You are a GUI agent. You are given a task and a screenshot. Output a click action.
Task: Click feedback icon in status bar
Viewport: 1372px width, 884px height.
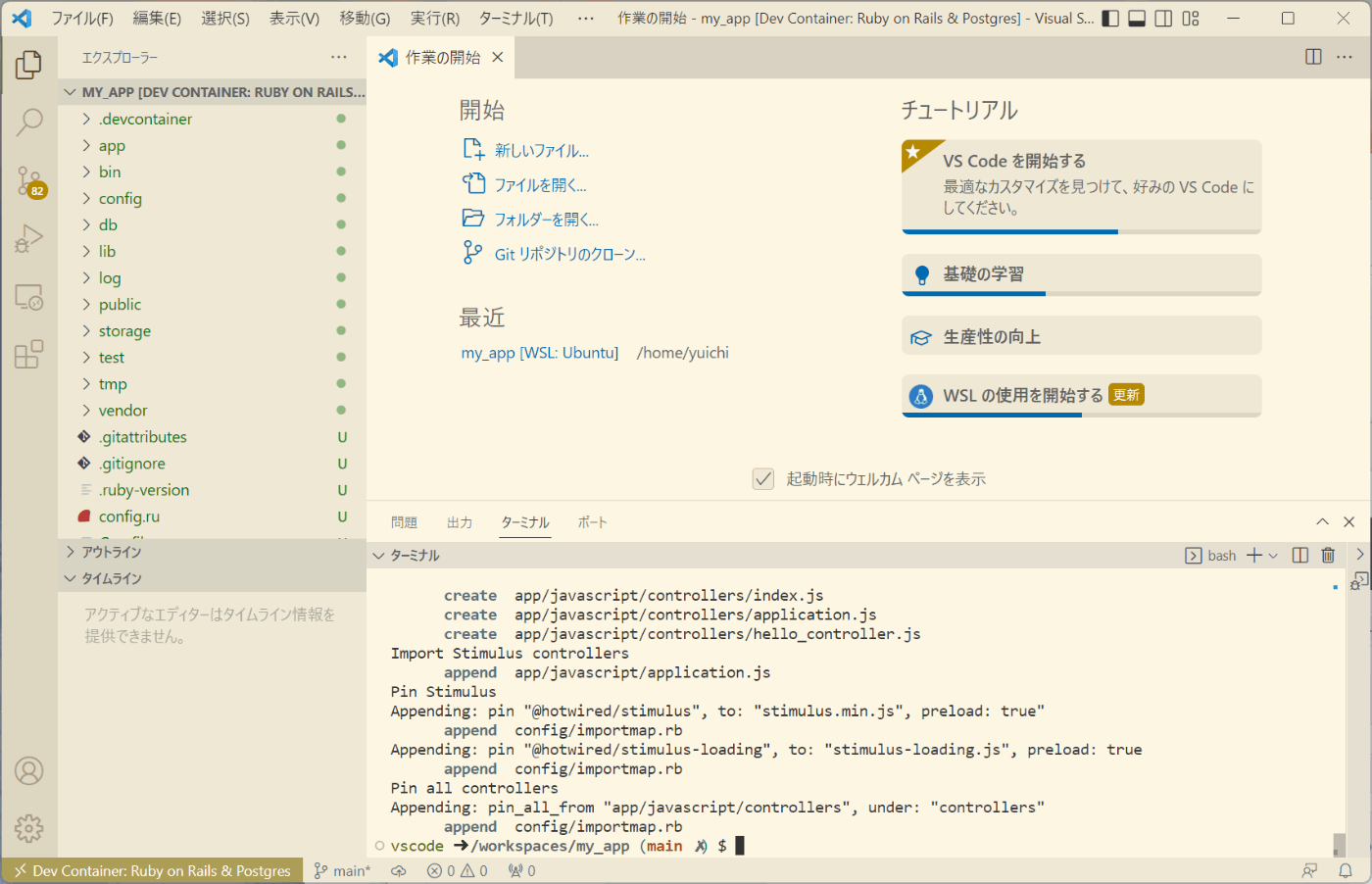tap(1310, 870)
